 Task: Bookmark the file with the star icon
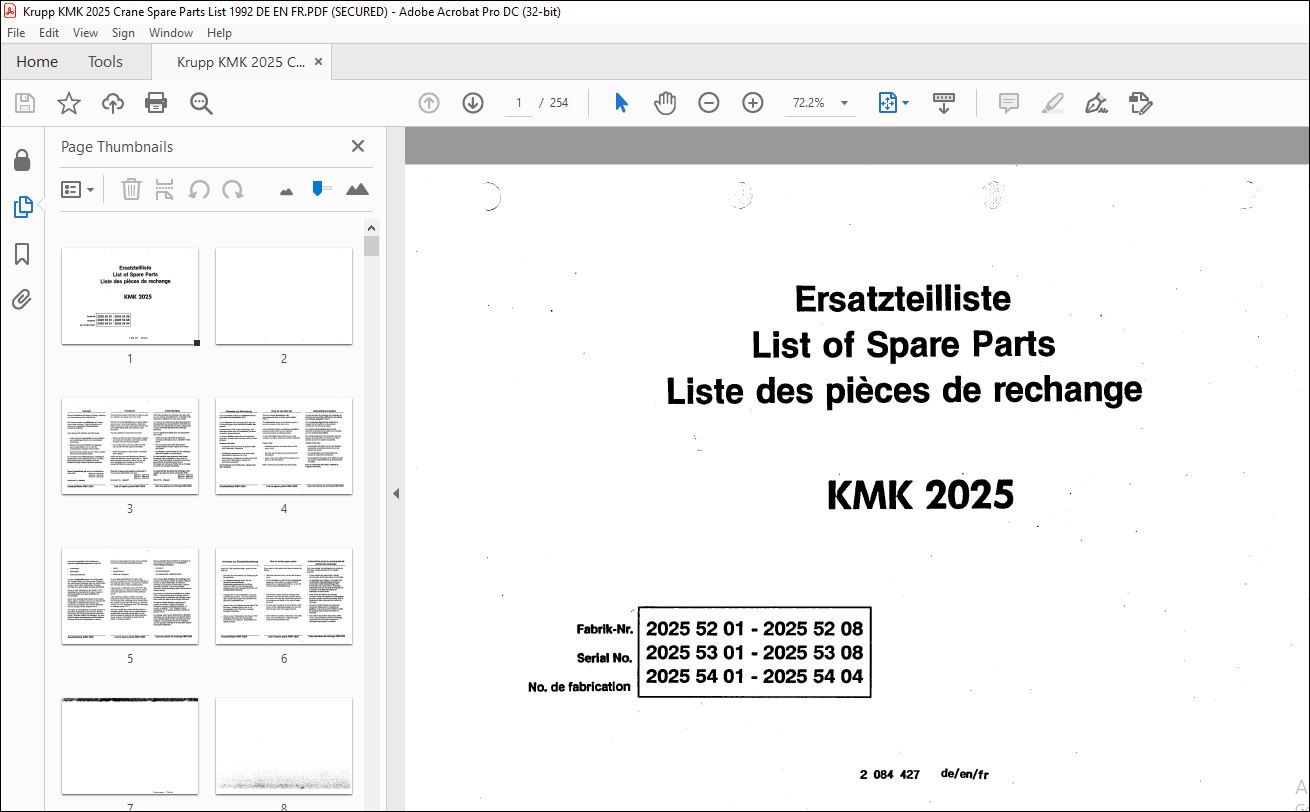(x=68, y=103)
